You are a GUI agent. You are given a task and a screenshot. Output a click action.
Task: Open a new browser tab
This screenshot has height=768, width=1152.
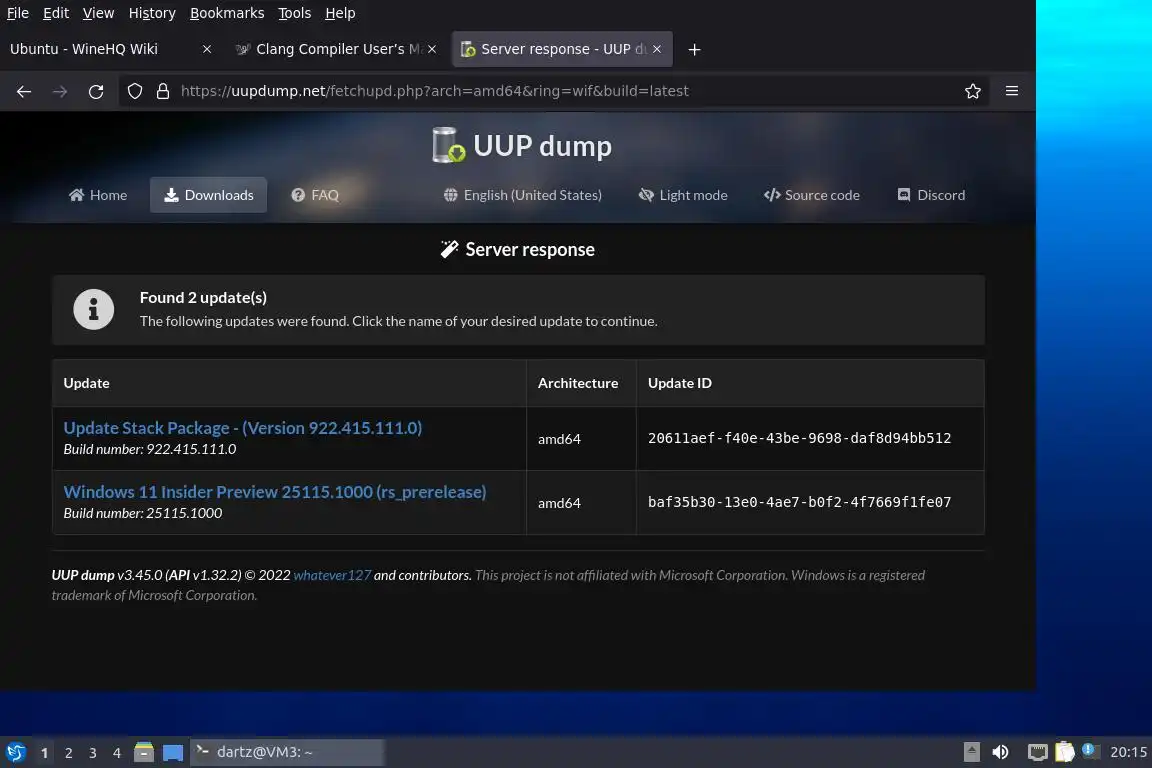click(694, 49)
